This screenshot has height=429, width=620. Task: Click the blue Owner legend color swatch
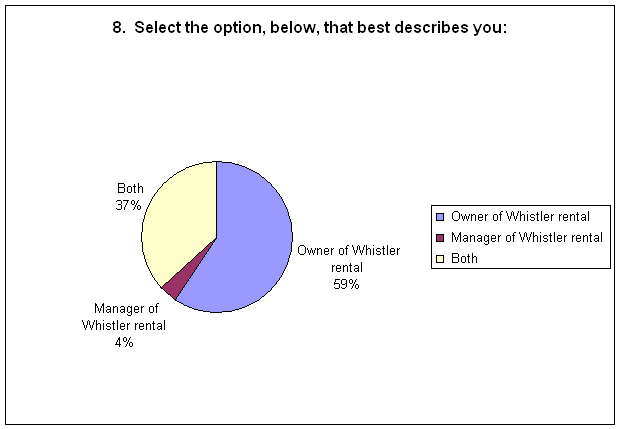[440, 217]
